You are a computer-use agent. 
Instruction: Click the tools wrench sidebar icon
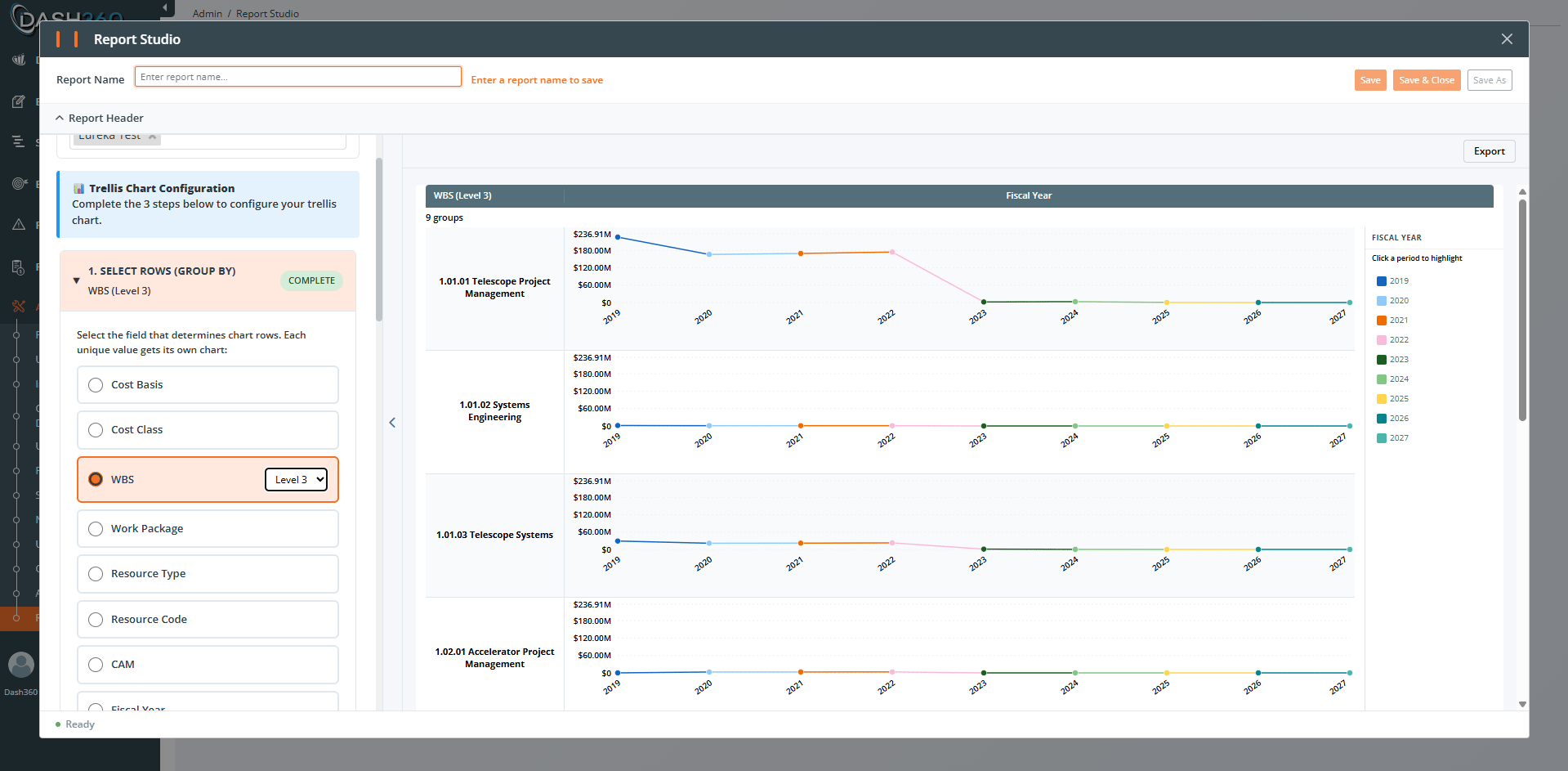tap(19, 307)
